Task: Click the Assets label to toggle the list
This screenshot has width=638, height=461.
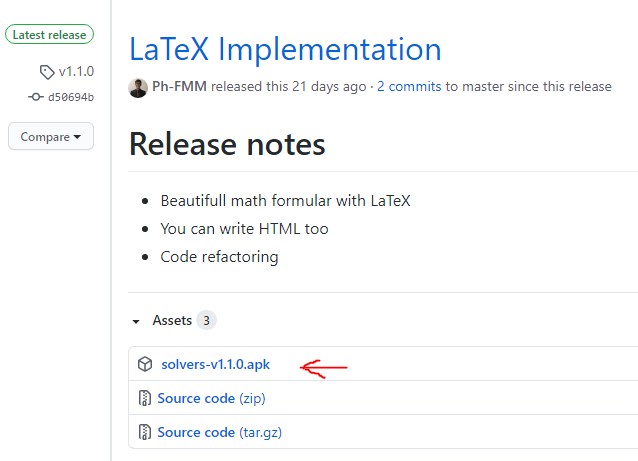Action: (x=172, y=320)
